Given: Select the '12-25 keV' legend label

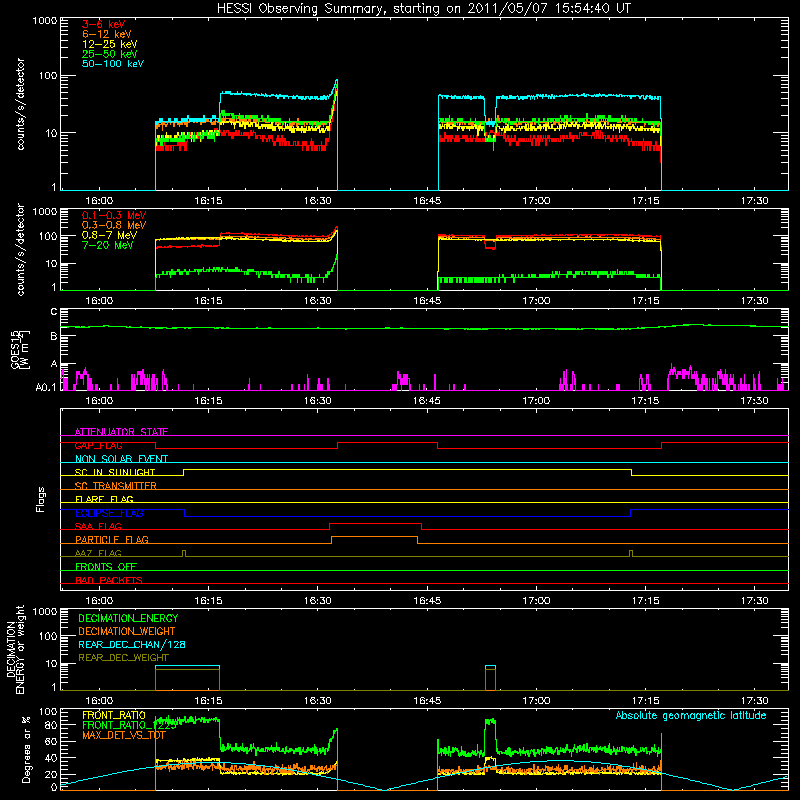Looking at the screenshot, I should (109, 44).
